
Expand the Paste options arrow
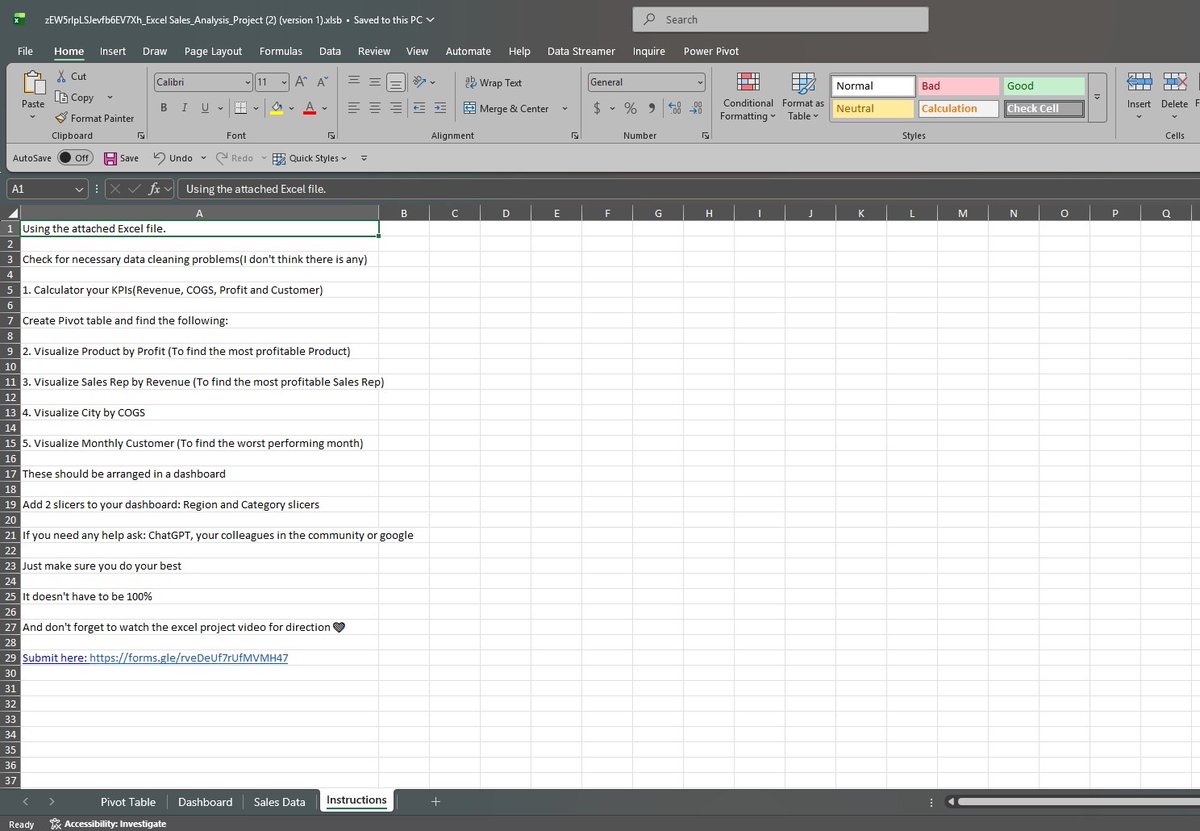pos(33,116)
